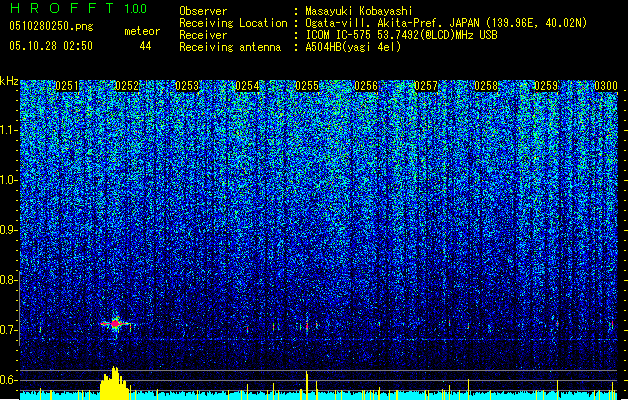629x400 pixels.
Task: Click the HROFFT 1.0.0 title text
Action: tap(78, 8)
